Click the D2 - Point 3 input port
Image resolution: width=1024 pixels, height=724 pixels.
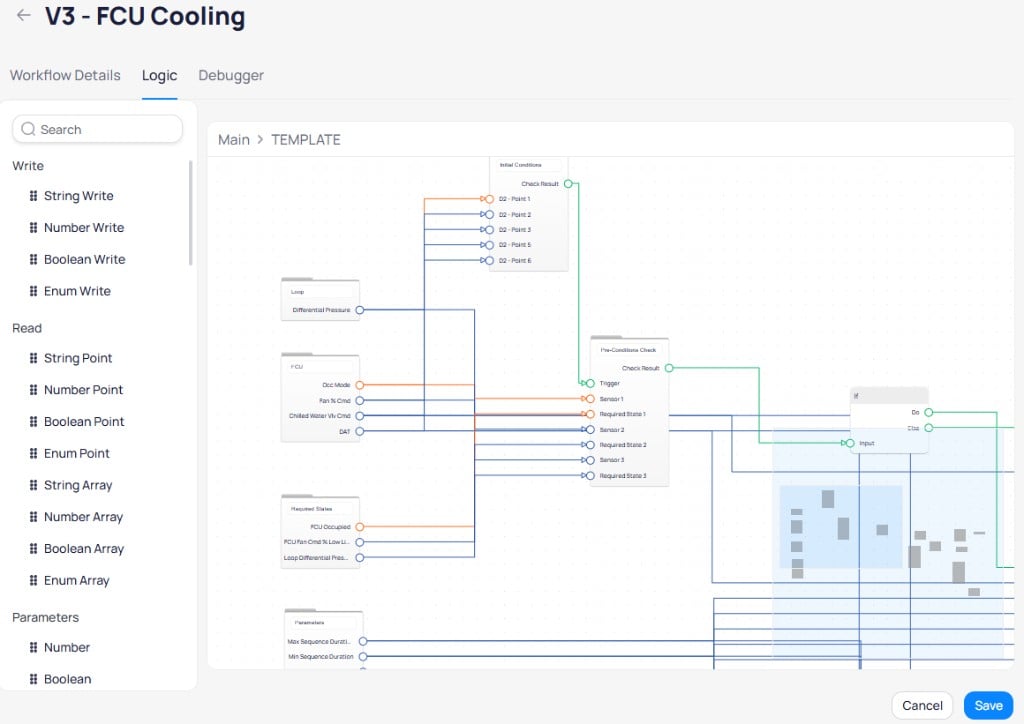point(489,230)
